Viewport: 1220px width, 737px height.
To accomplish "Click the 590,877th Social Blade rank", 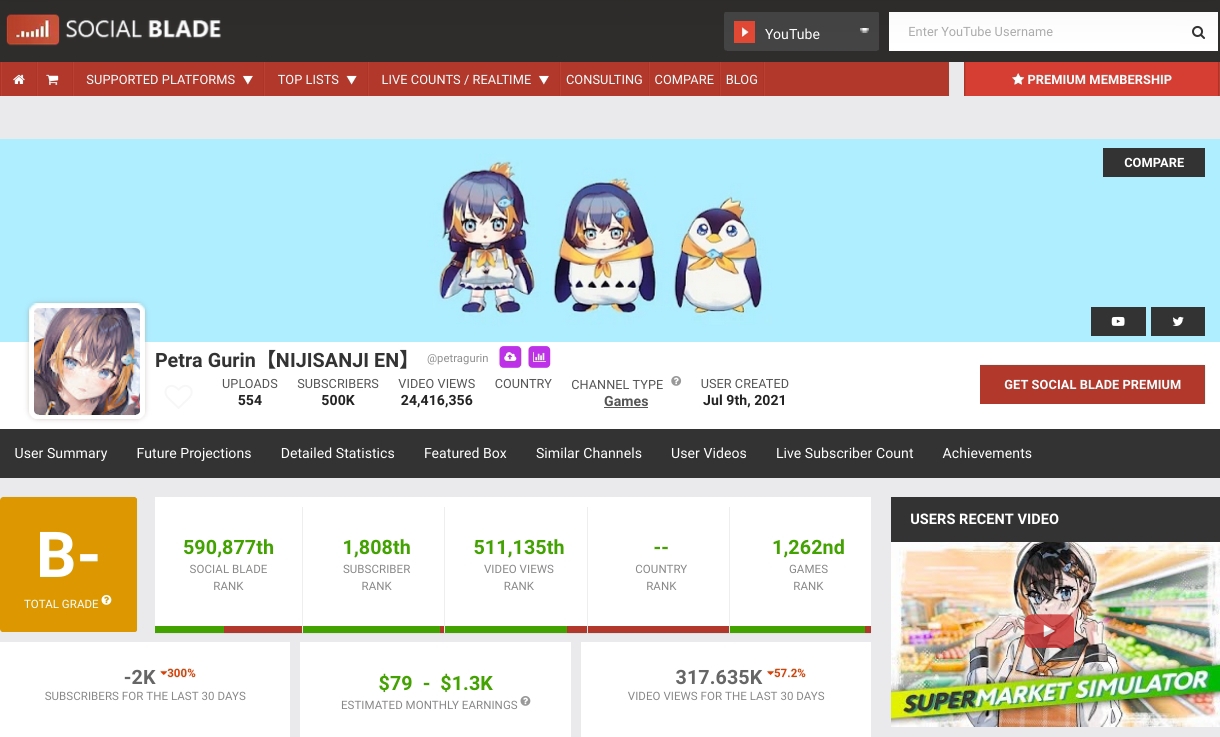I will [228, 547].
